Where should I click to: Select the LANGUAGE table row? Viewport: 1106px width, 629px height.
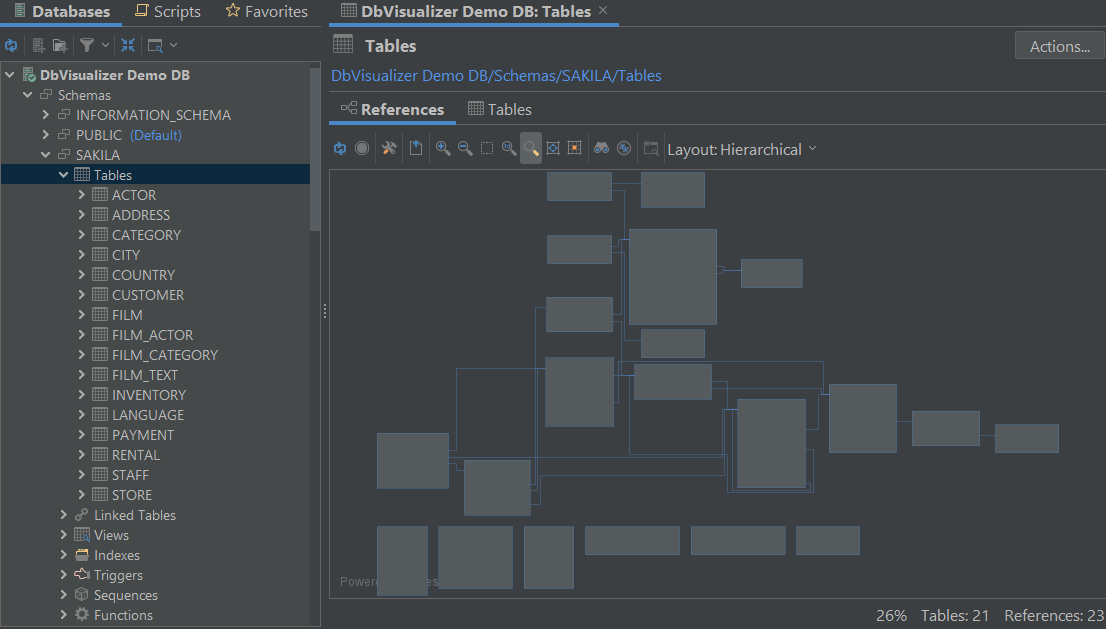[155, 415]
